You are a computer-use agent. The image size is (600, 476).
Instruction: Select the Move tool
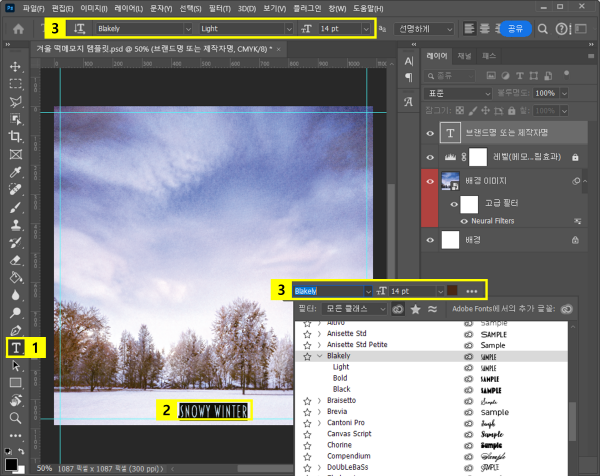tap(15, 67)
